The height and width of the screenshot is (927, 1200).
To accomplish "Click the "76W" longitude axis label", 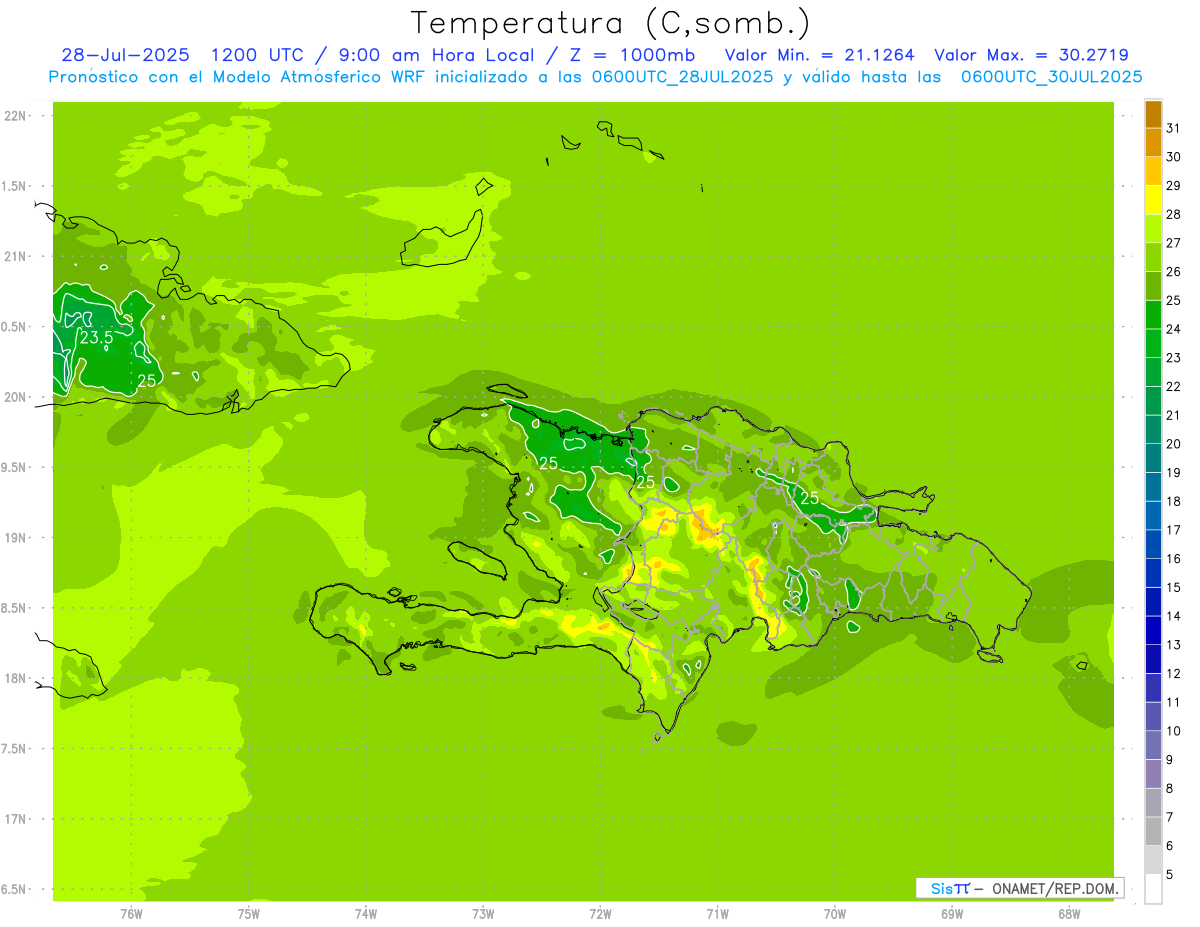I will 131,914.
